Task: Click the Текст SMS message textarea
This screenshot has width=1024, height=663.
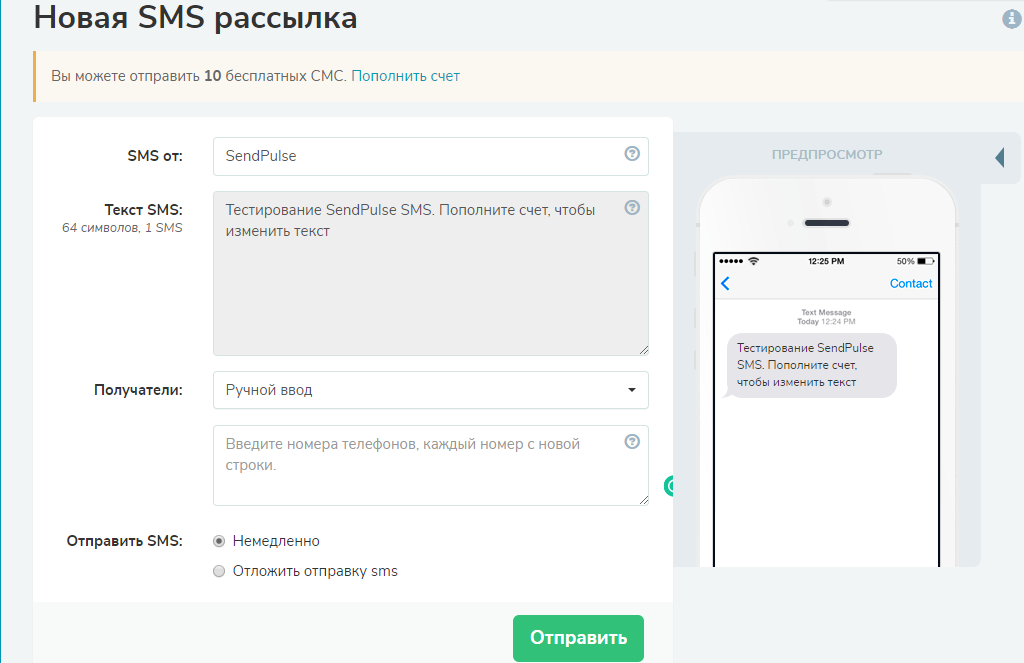Action: [430, 273]
